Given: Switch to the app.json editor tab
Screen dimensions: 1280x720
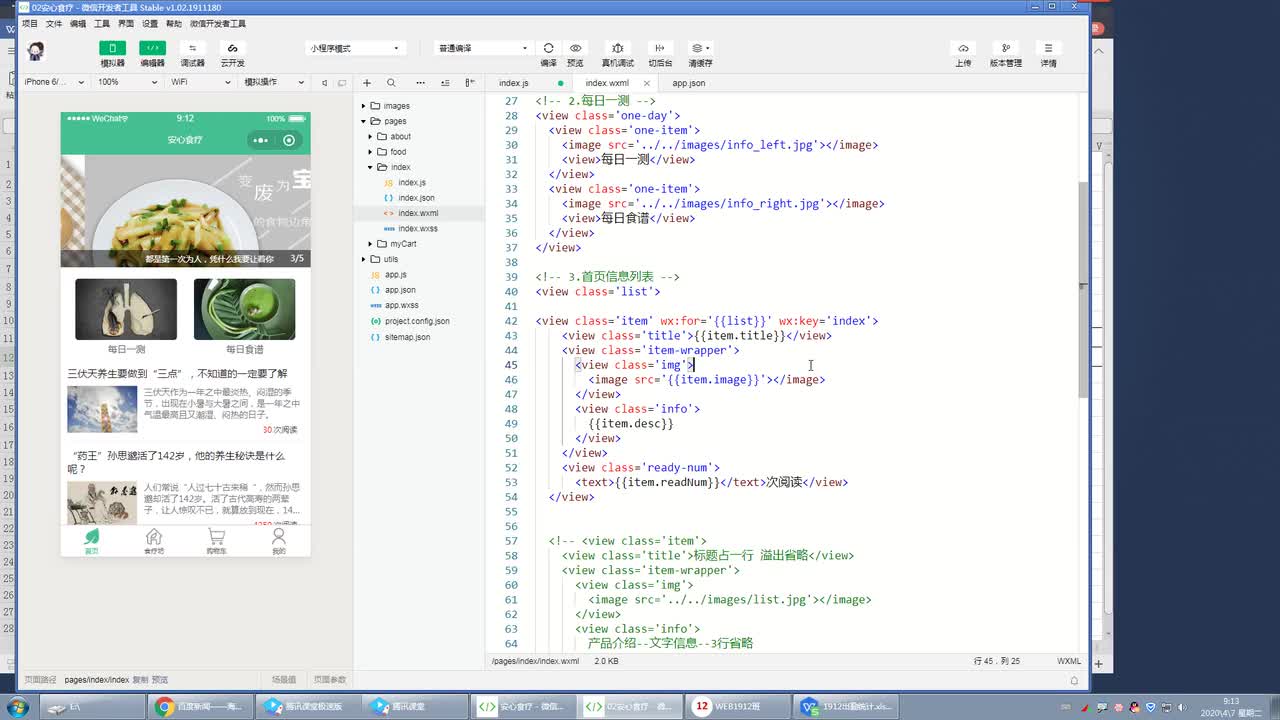Looking at the screenshot, I should point(688,83).
